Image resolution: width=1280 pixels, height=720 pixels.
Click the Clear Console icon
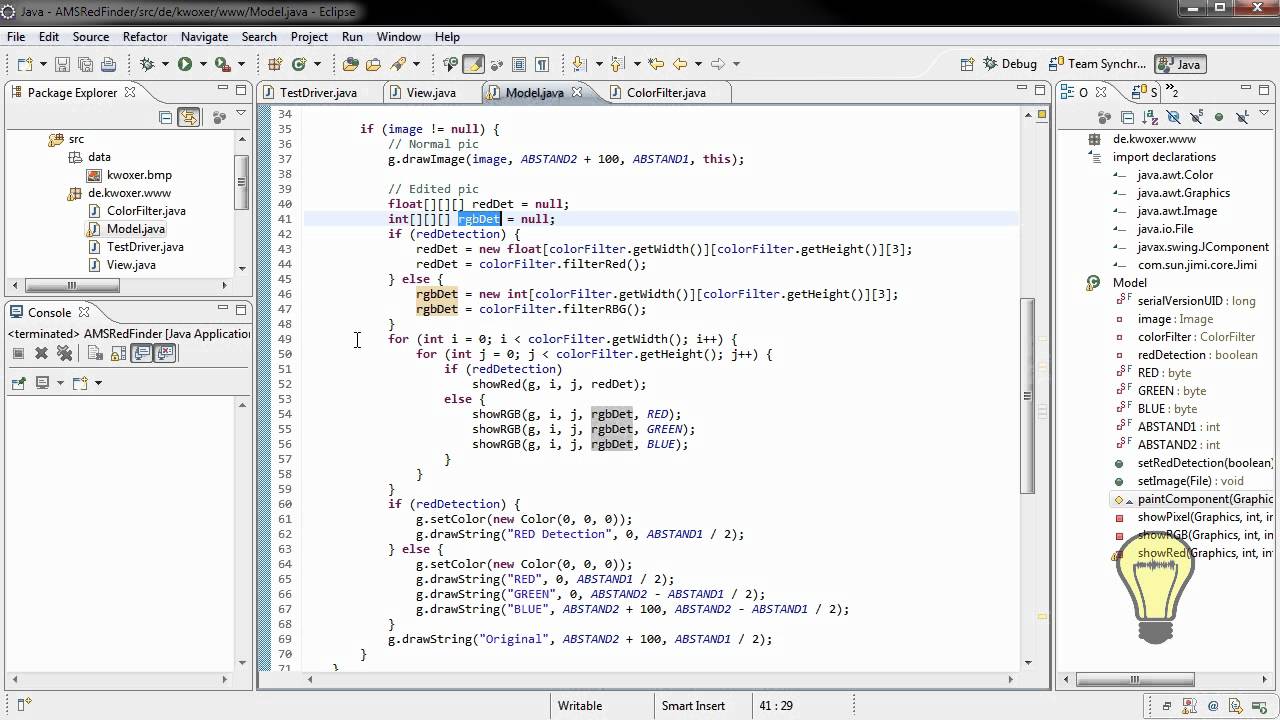click(x=95, y=353)
